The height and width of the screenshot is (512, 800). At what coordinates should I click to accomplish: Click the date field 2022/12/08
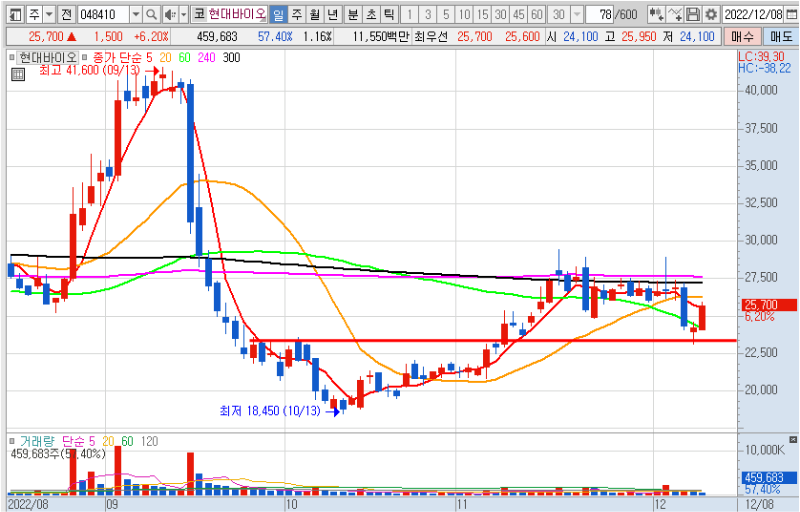753,14
